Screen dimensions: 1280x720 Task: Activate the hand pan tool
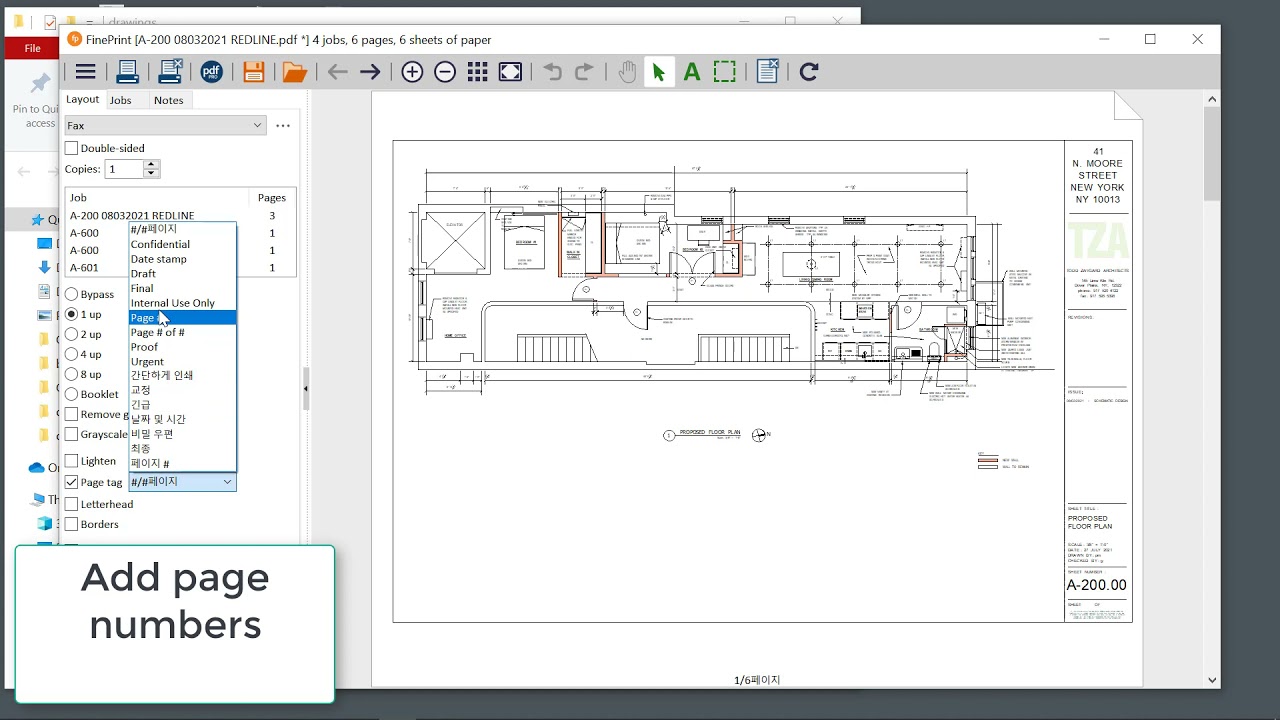click(x=627, y=71)
